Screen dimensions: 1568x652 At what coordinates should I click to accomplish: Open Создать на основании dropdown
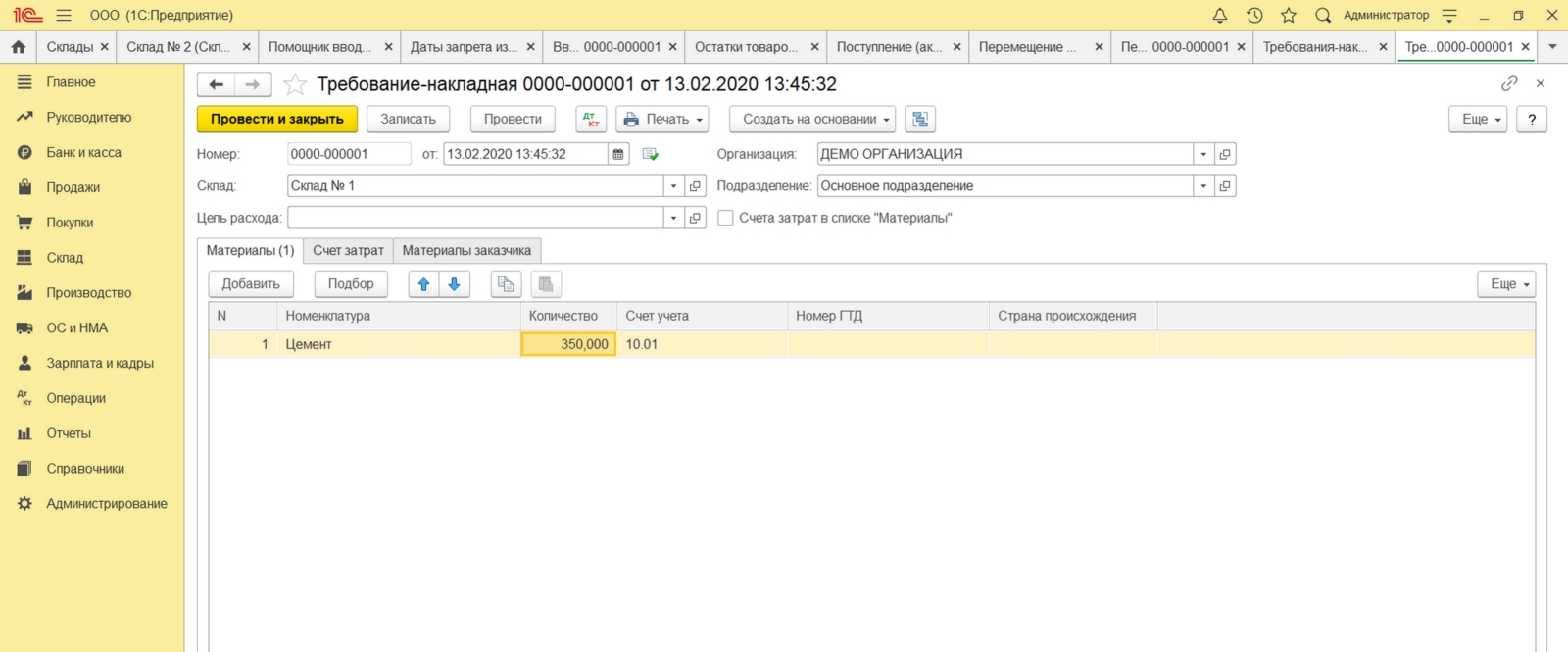pyautogui.click(x=812, y=119)
